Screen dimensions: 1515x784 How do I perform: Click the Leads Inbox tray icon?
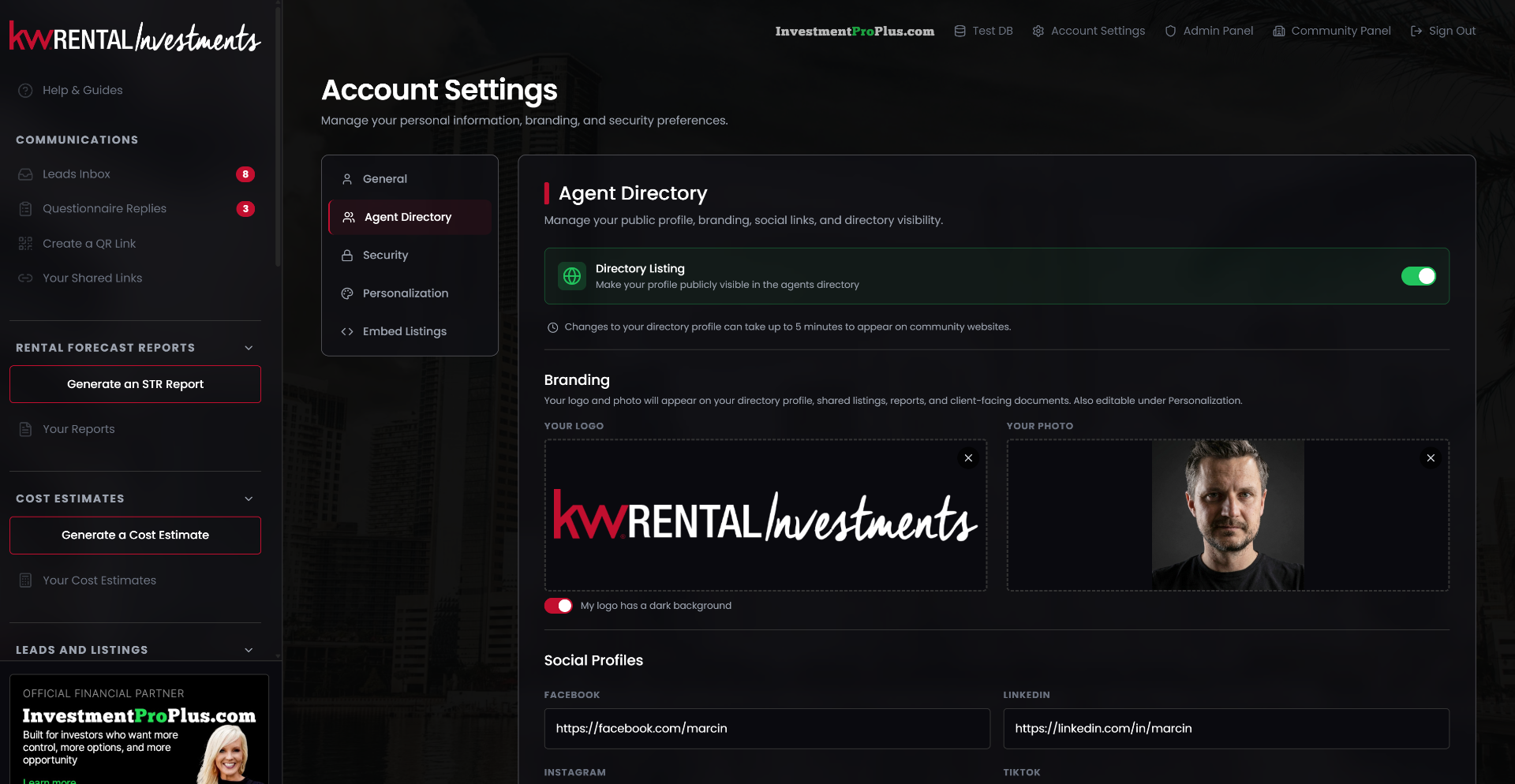tap(25, 174)
